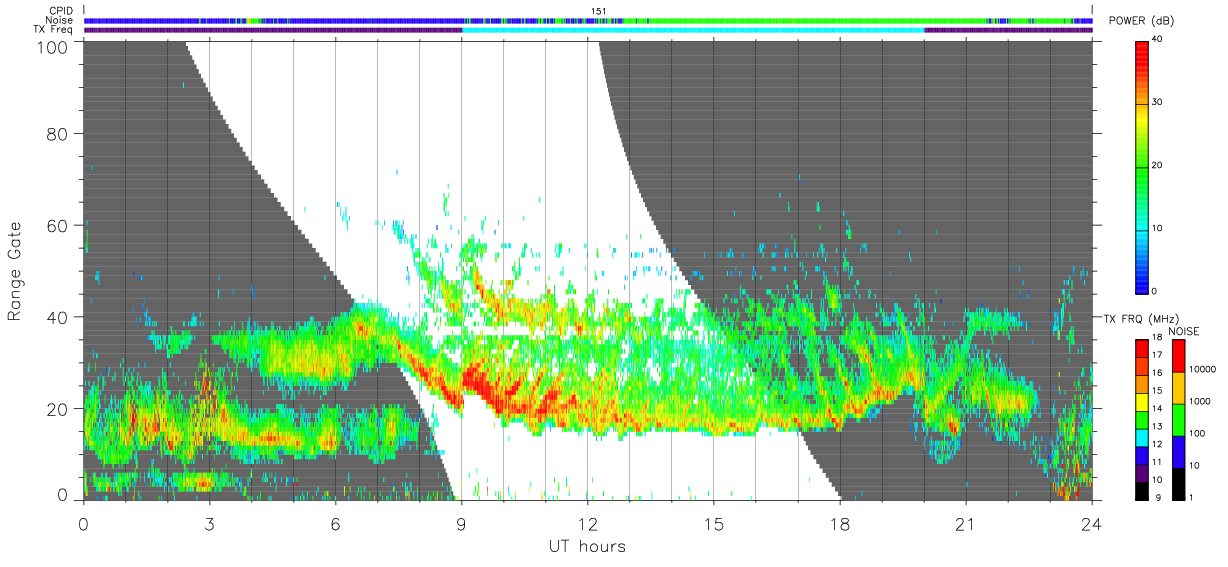Click the 'UT hours' x-axis title
This screenshot has height=567, width=1228.
click(x=587, y=547)
